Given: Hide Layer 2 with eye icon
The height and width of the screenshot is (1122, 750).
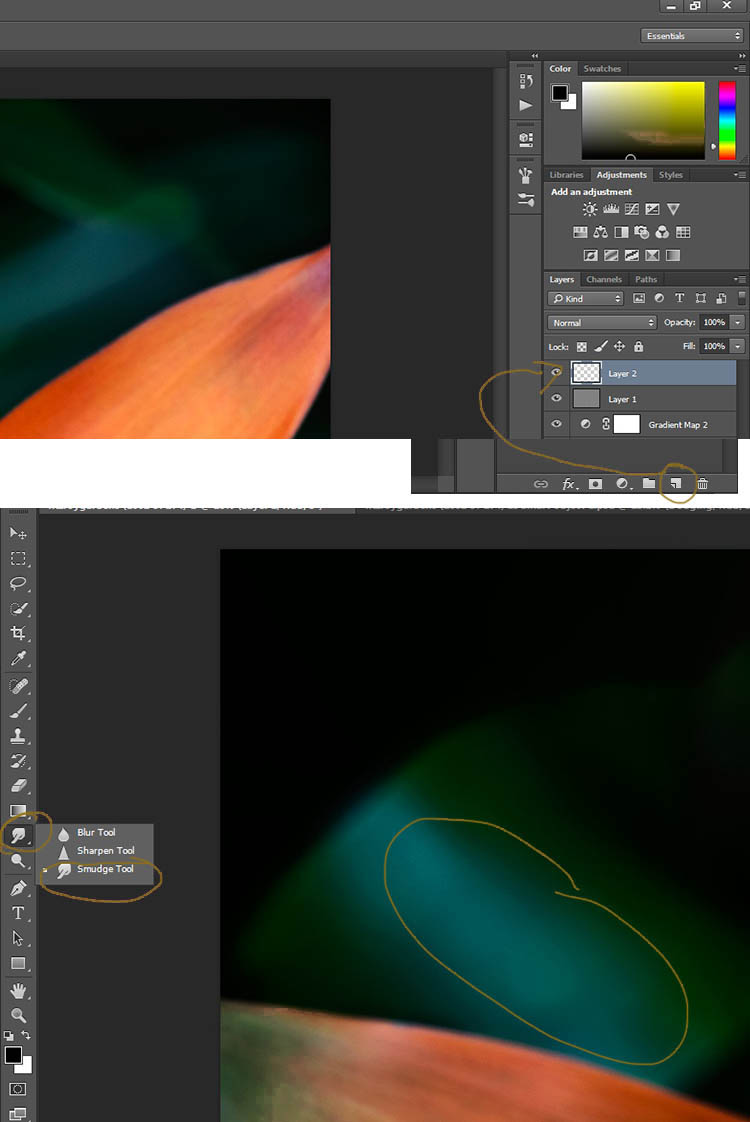Looking at the screenshot, I should [x=557, y=372].
